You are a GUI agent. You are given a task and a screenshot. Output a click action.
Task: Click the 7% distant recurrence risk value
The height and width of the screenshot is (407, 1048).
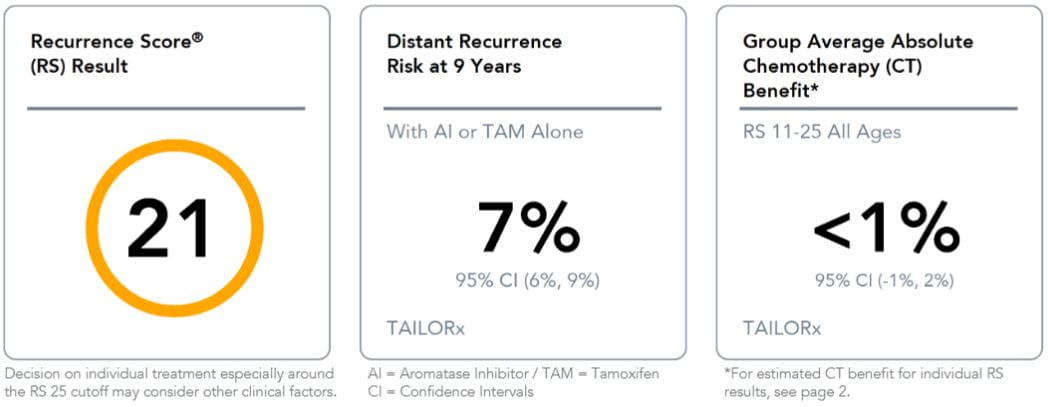click(528, 228)
